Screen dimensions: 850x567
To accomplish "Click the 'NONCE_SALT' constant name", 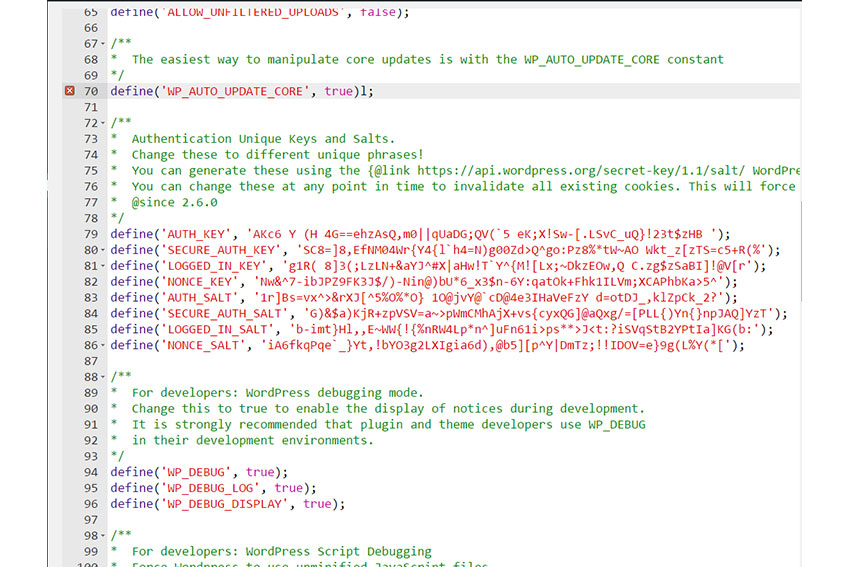I will tap(203, 345).
